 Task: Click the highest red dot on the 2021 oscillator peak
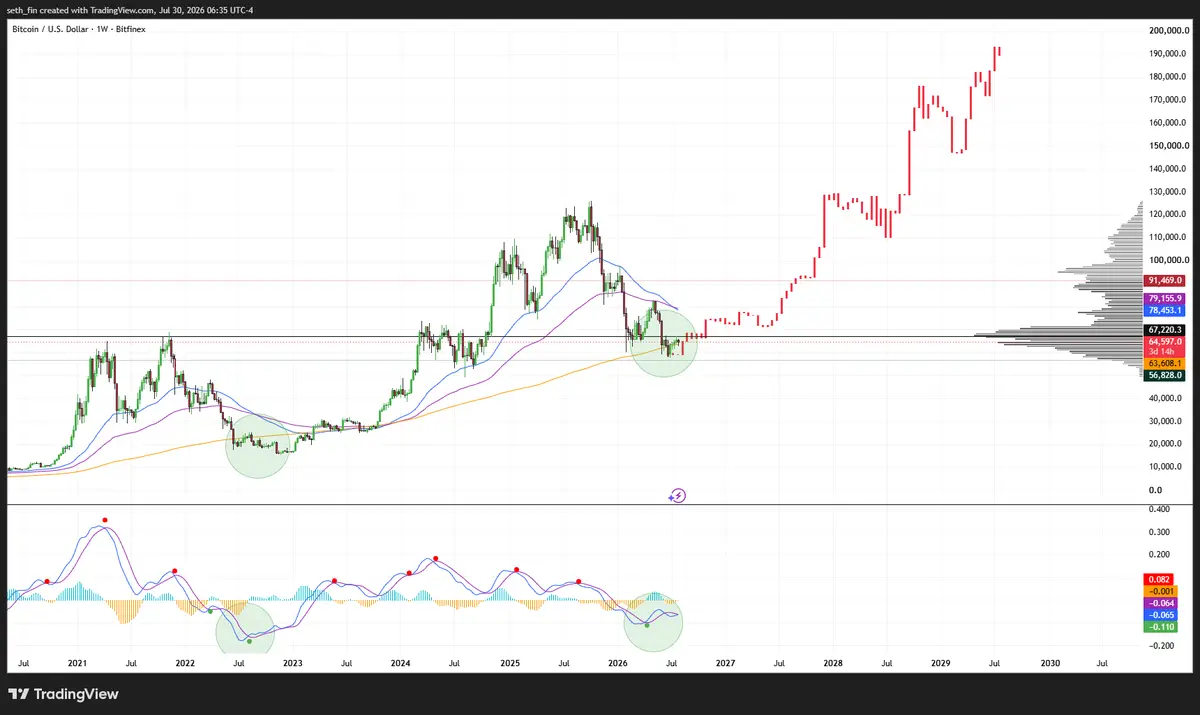pyautogui.click(x=104, y=520)
